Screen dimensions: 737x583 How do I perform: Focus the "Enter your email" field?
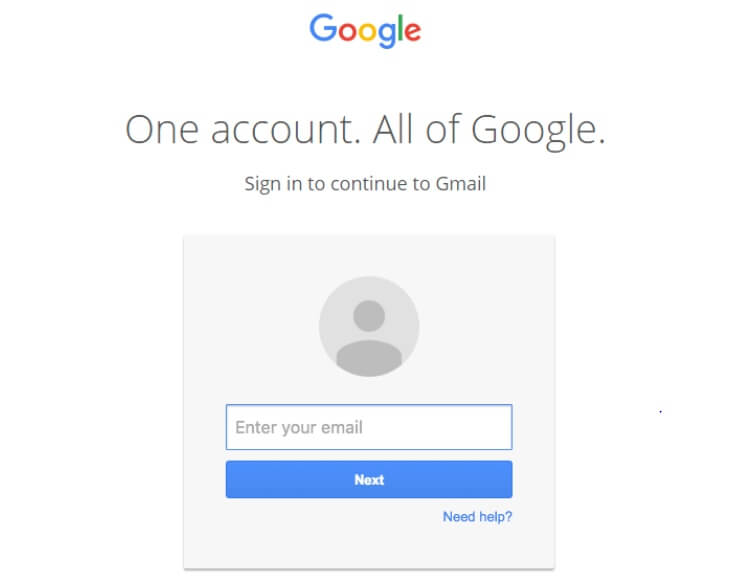(368, 427)
